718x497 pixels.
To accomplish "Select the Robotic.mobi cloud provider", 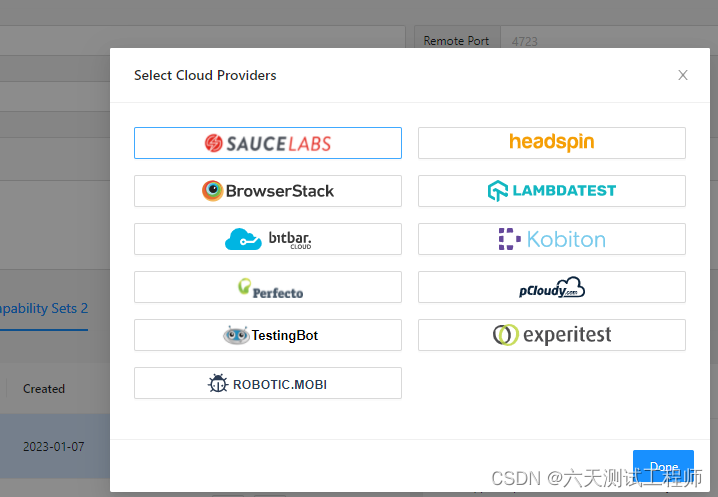I will [x=268, y=383].
